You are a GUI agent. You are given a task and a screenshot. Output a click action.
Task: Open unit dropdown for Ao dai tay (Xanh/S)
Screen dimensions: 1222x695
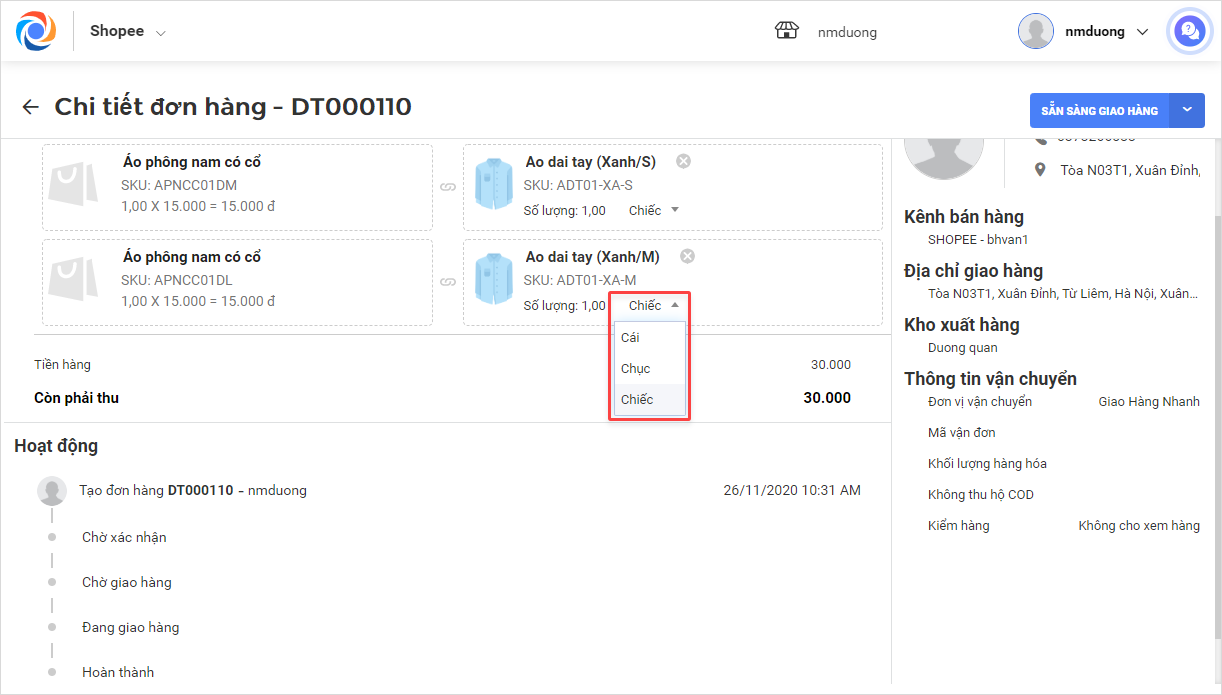tap(654, 210)
